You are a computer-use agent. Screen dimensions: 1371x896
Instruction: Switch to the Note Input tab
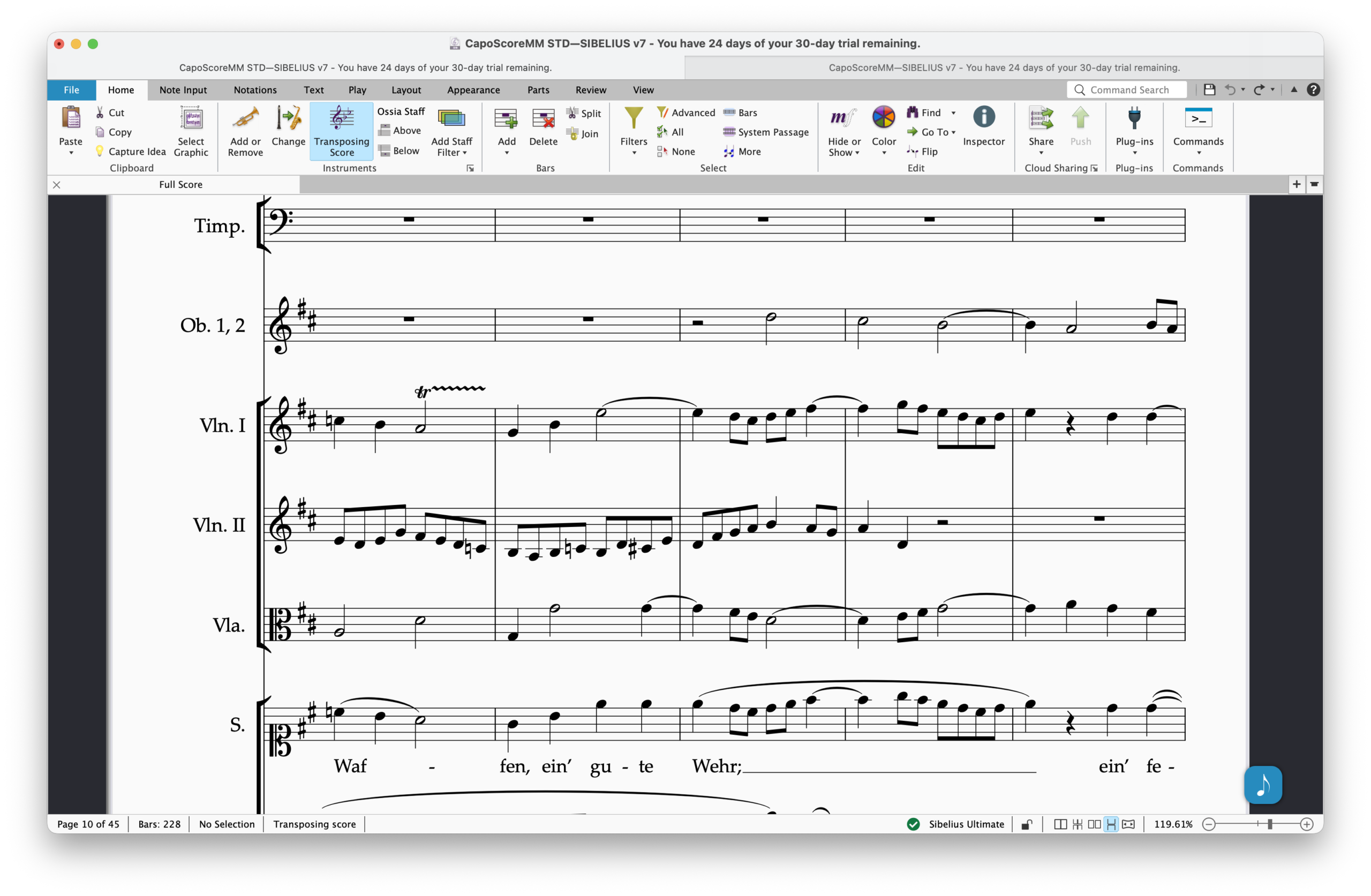point(183,90)
